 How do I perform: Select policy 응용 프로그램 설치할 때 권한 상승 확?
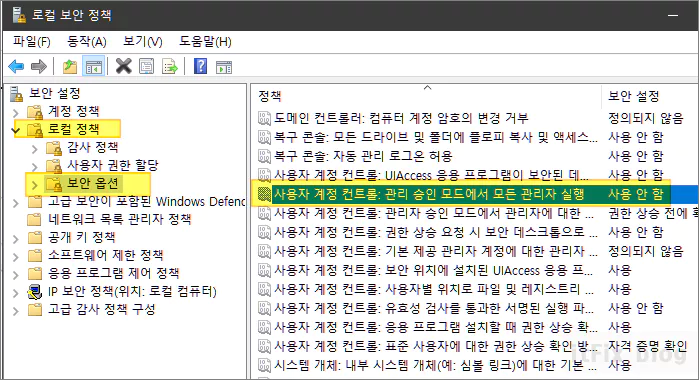436,327
